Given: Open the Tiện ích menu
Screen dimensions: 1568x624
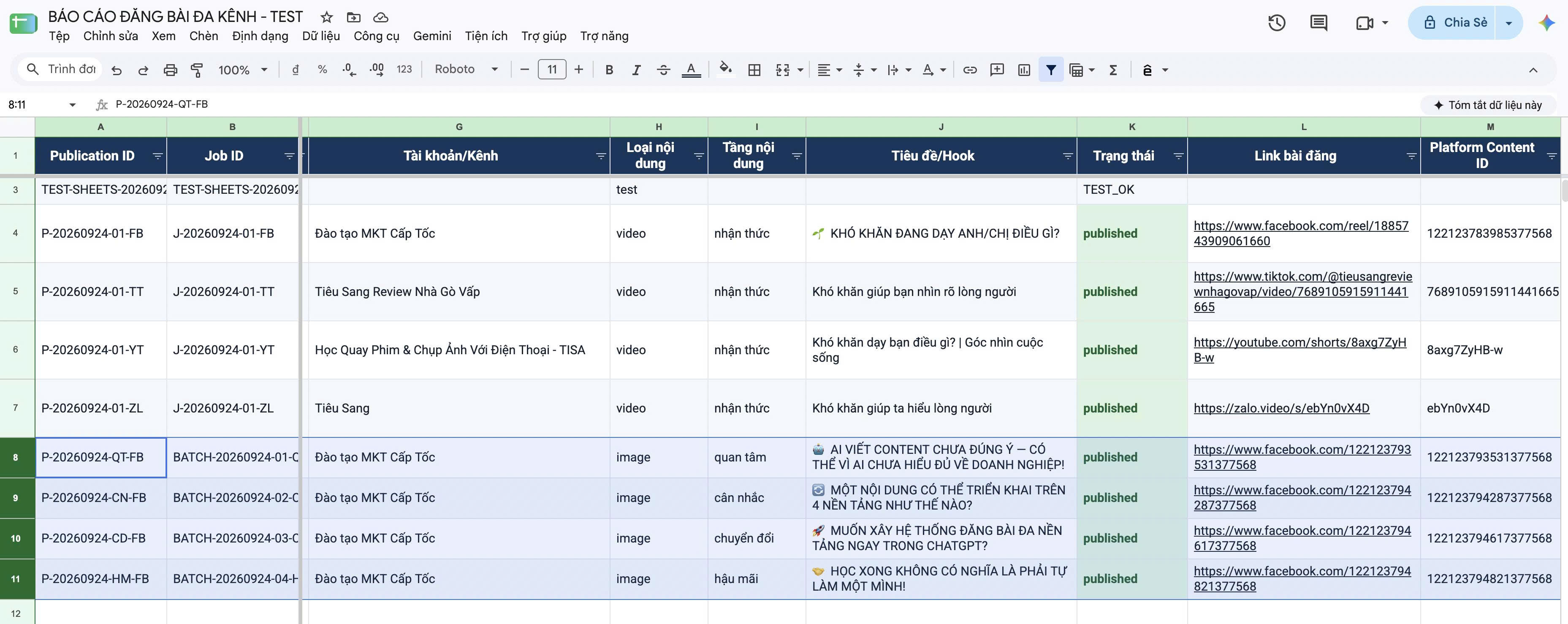Looking at the screenshot, I should tap(486, 36).
